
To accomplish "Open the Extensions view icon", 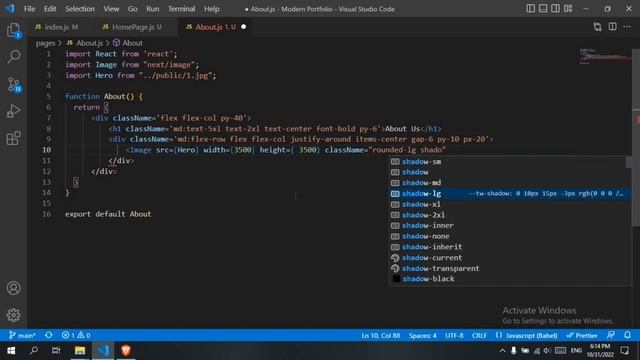I will pos(13,138).
